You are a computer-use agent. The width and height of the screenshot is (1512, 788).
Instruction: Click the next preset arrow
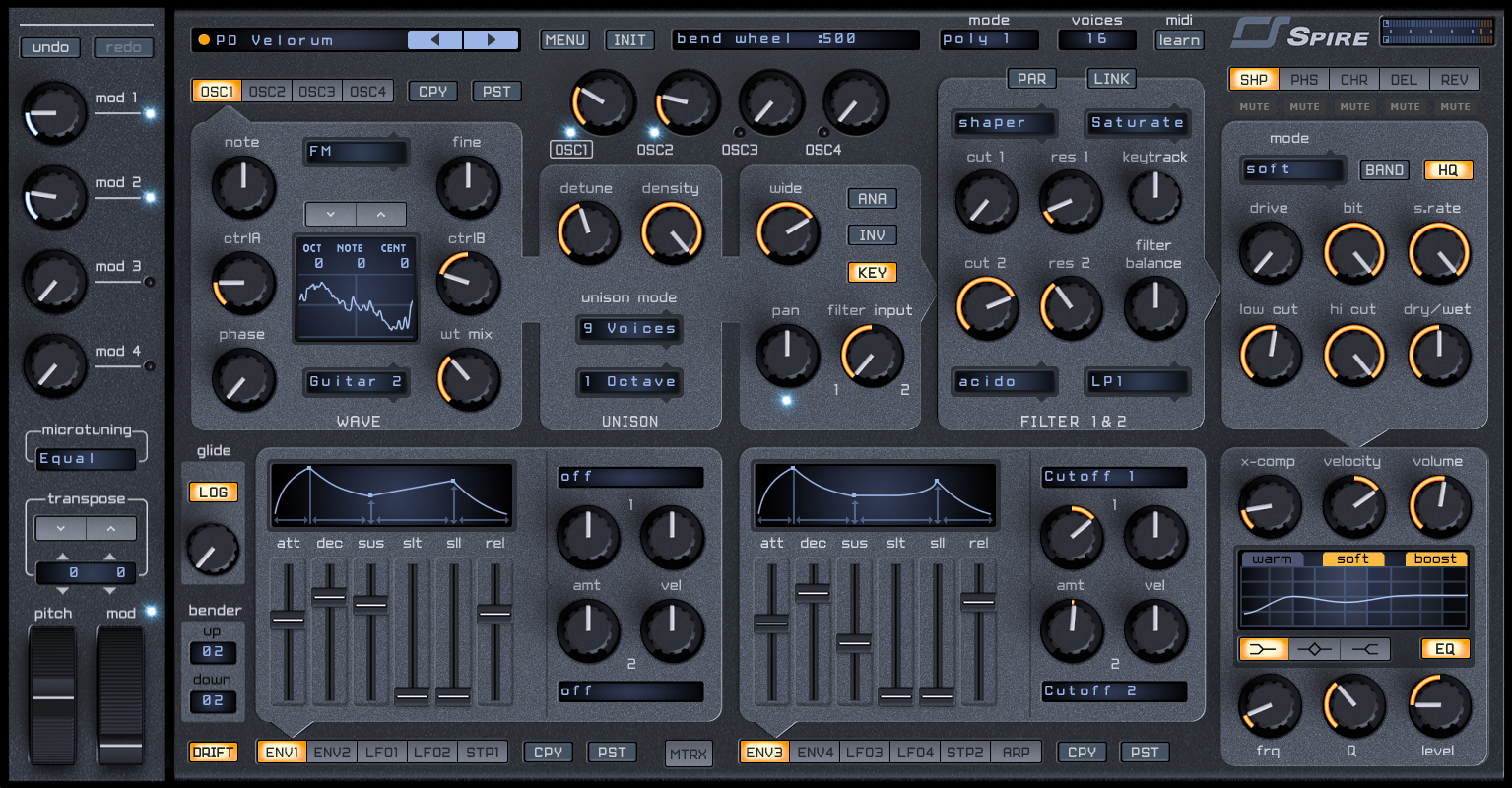click(x=493, y=38)
